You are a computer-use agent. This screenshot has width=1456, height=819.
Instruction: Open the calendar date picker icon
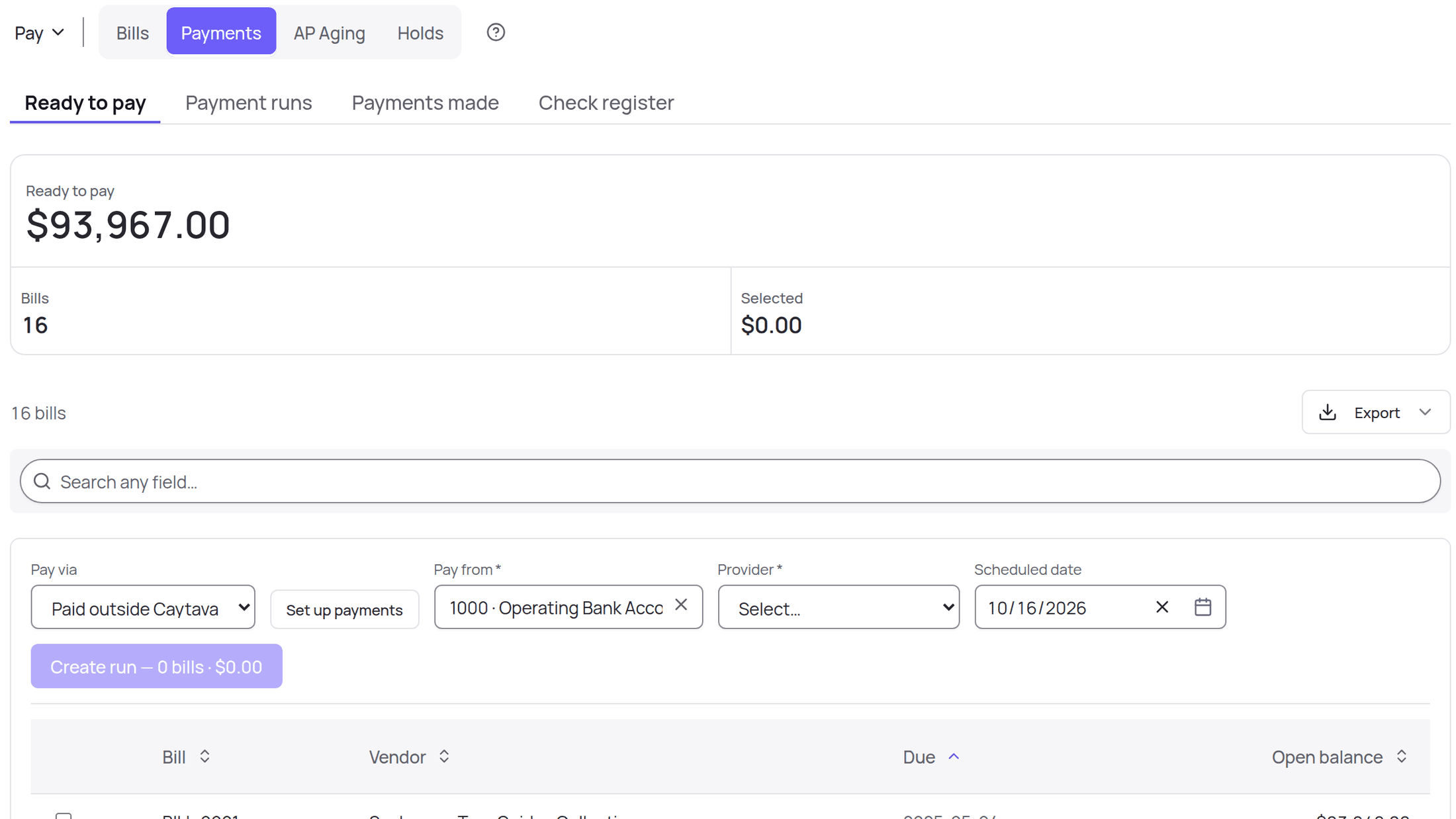click(x=1203, y=607)
